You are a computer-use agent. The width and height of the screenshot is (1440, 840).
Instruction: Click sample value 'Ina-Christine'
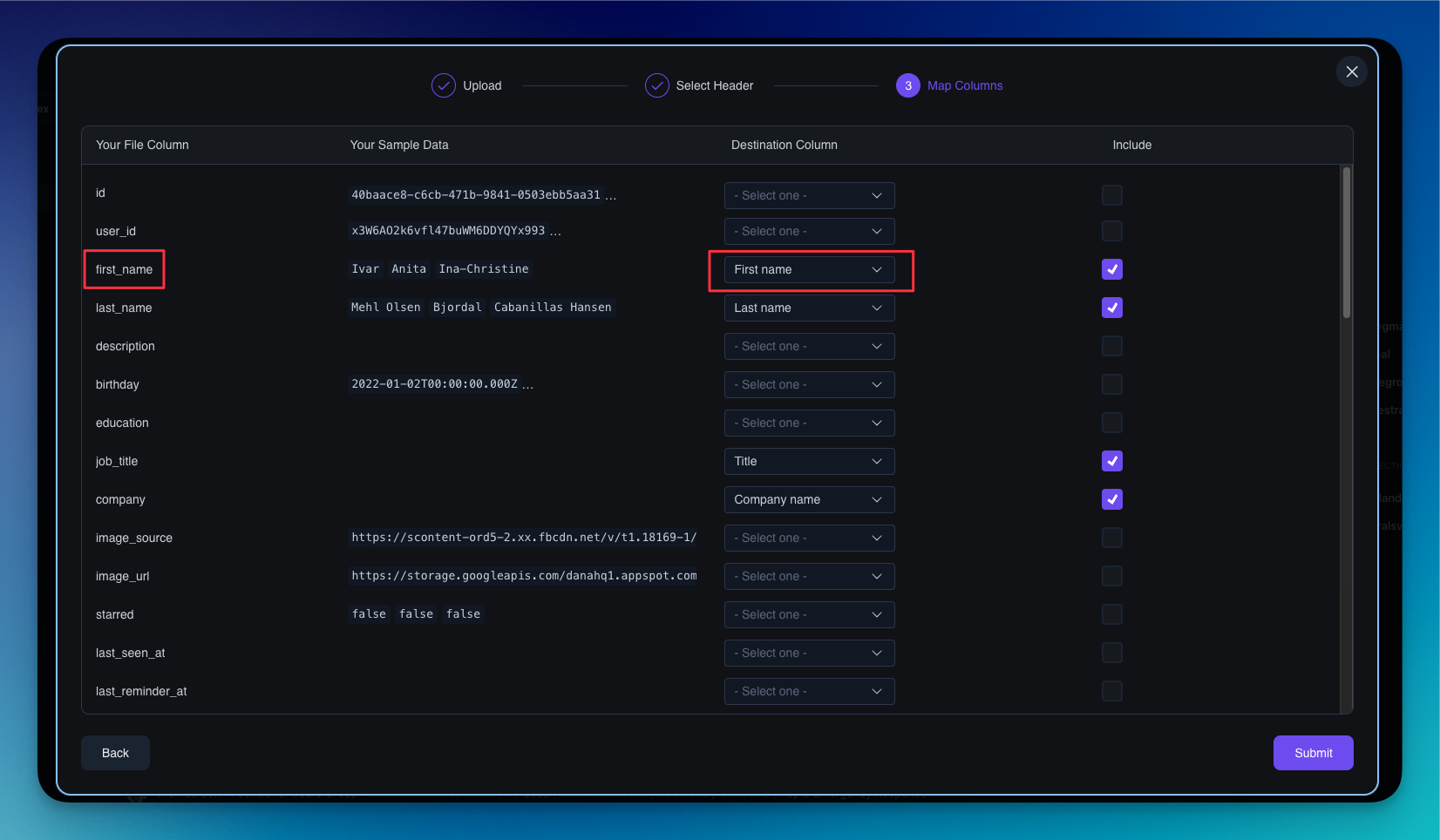click(x=484, y=268)
